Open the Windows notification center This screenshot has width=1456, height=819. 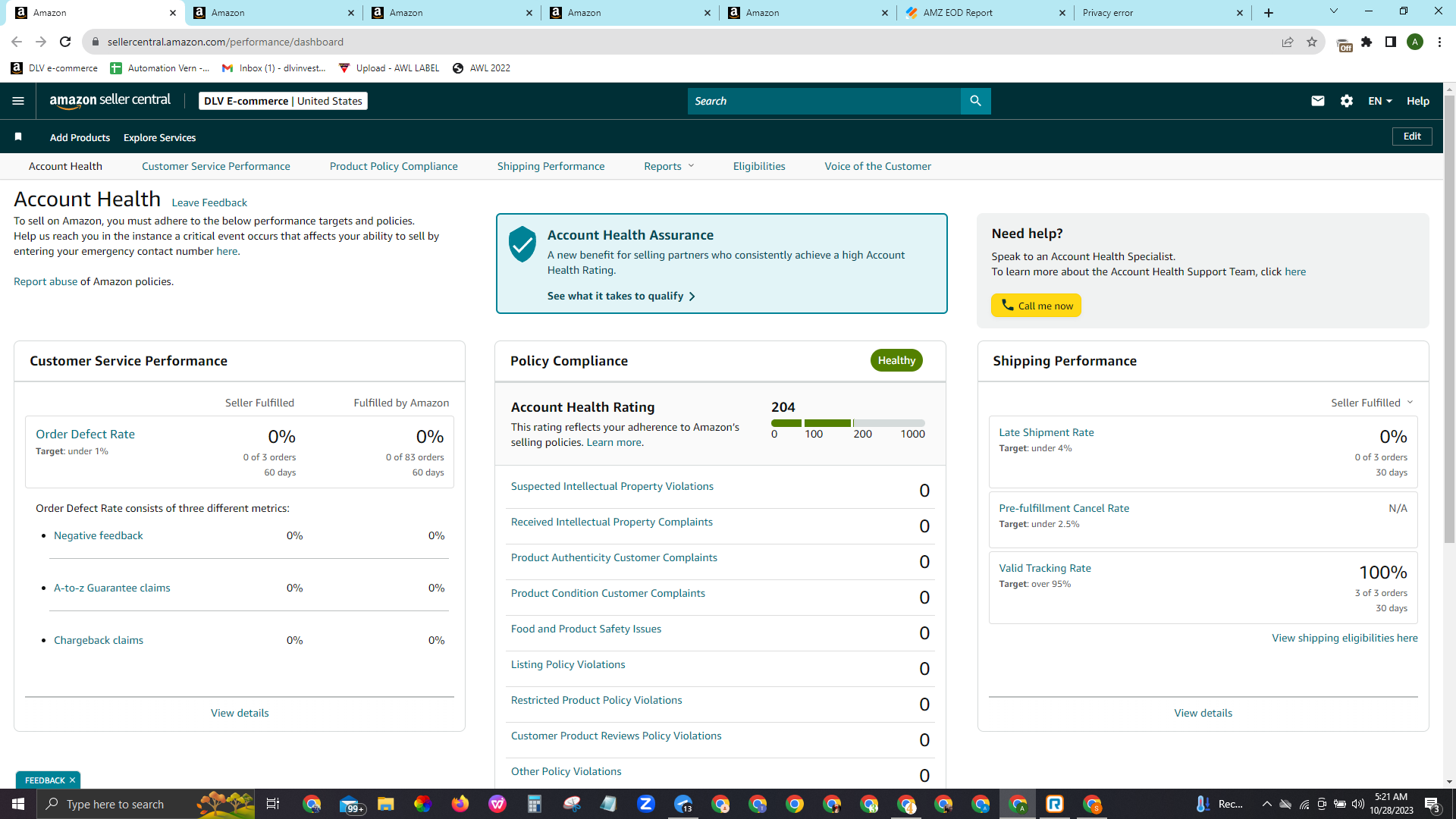click(x=1432, y=805)
